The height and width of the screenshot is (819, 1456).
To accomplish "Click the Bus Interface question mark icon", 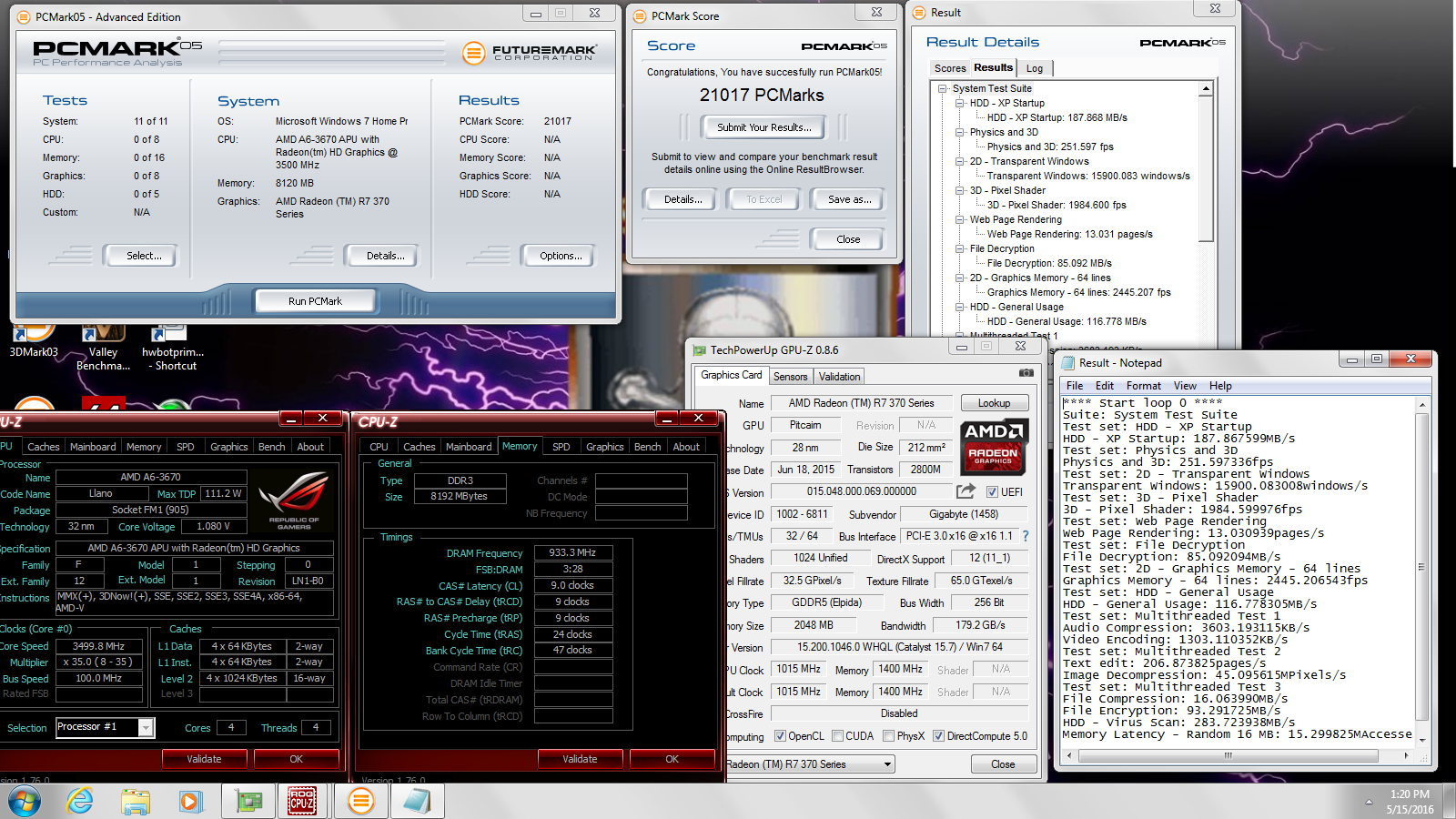I will pos(1026,536).
